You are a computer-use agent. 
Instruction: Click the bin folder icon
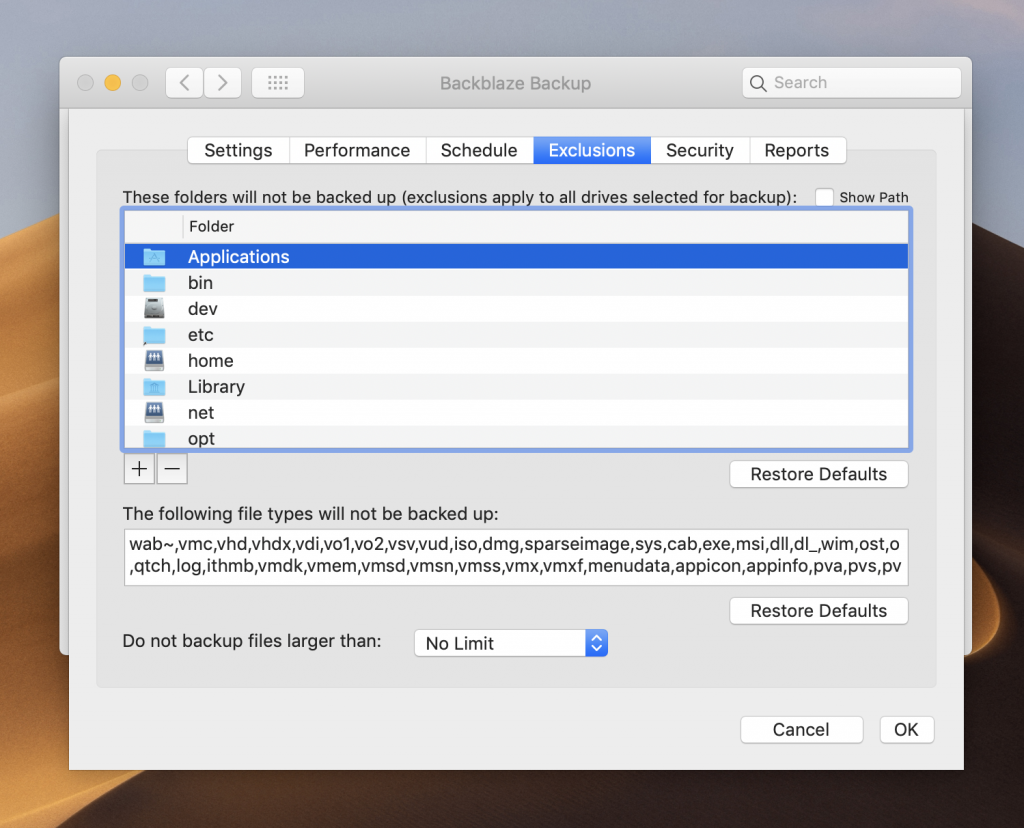(x=154, y=283)
